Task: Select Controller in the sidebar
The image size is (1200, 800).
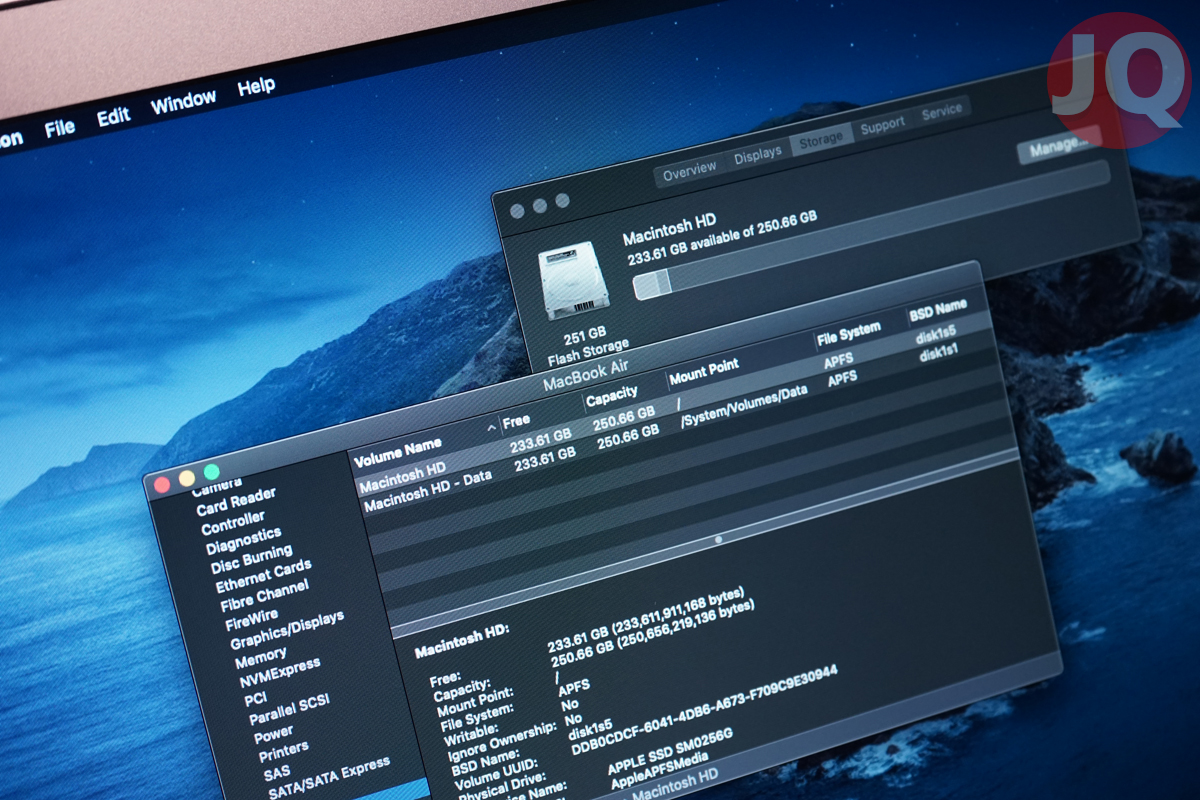Action: pyautogui.click(x=233, y=523)
